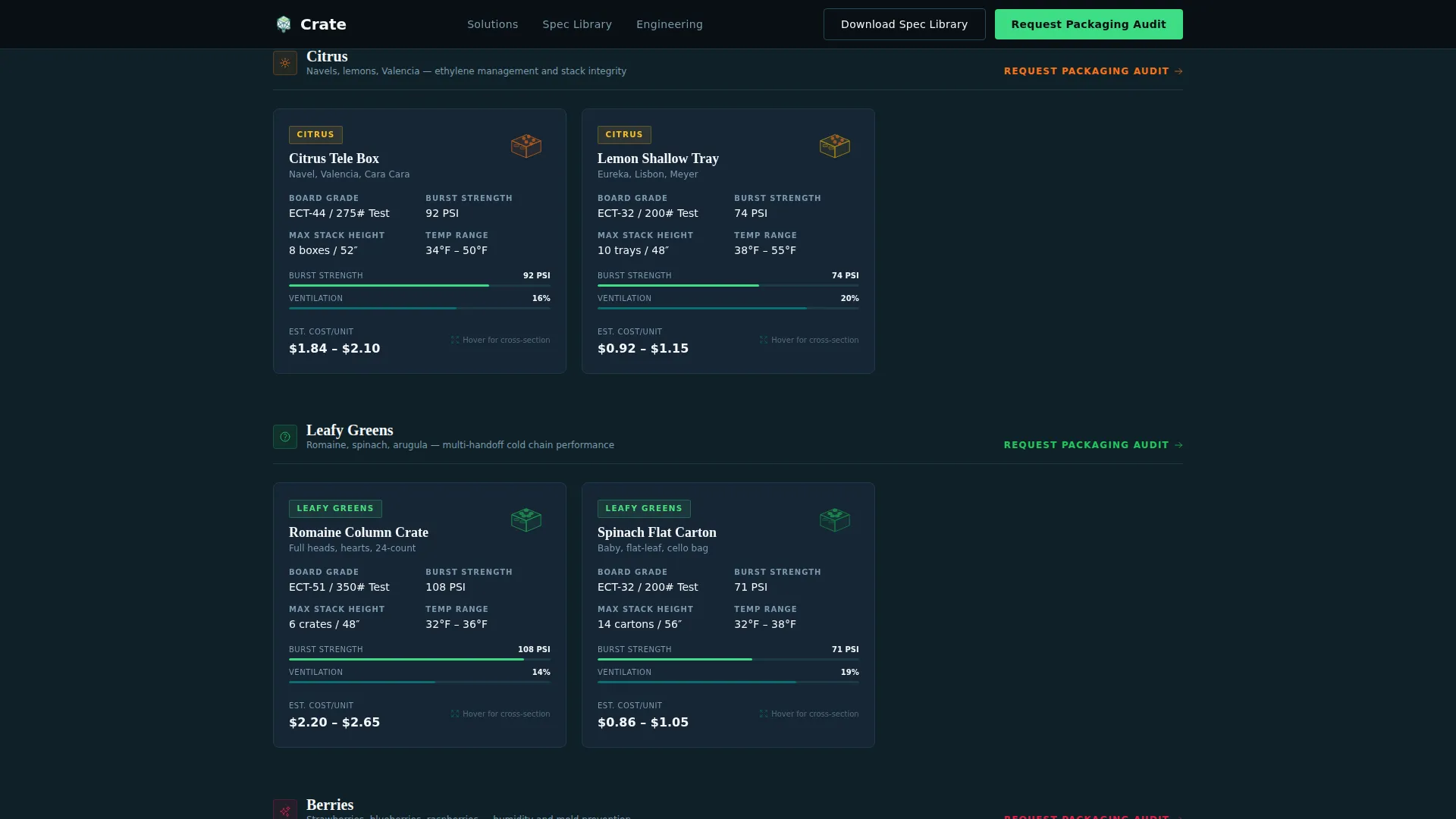The height and width of the screenshot is (819, 1456).
Task: Click the Download Spec Library button
Action: tap(904, 24)
